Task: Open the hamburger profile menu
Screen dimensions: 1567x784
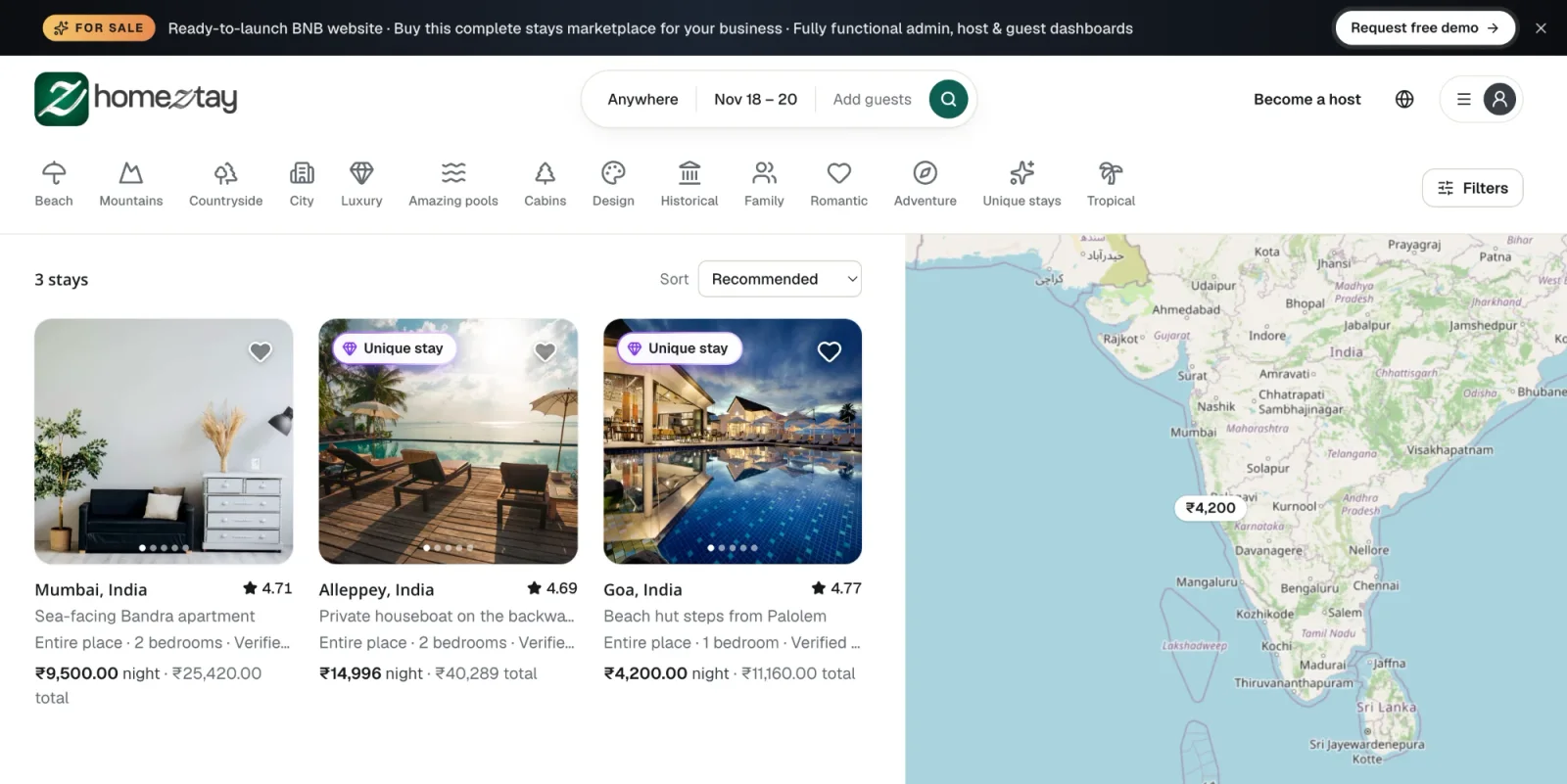Action: pyautogui.click(x=1481, y=99)
